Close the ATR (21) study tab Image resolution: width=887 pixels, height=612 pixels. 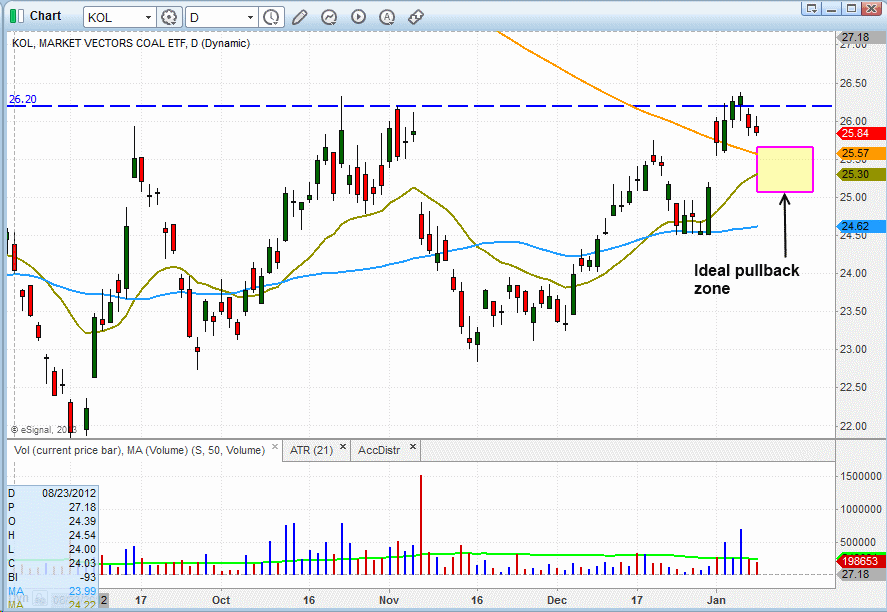[342, 449]
